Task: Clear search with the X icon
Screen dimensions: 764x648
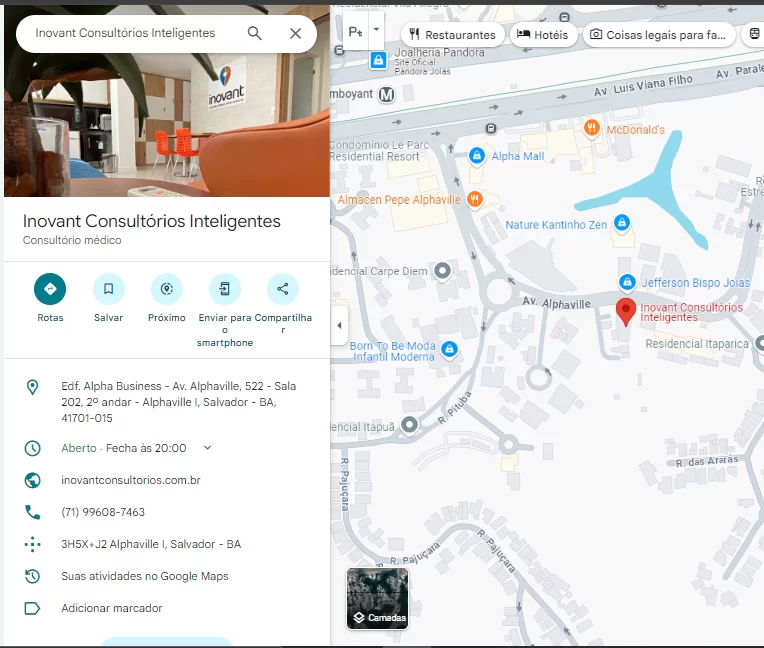Action: tap(295, 33)
